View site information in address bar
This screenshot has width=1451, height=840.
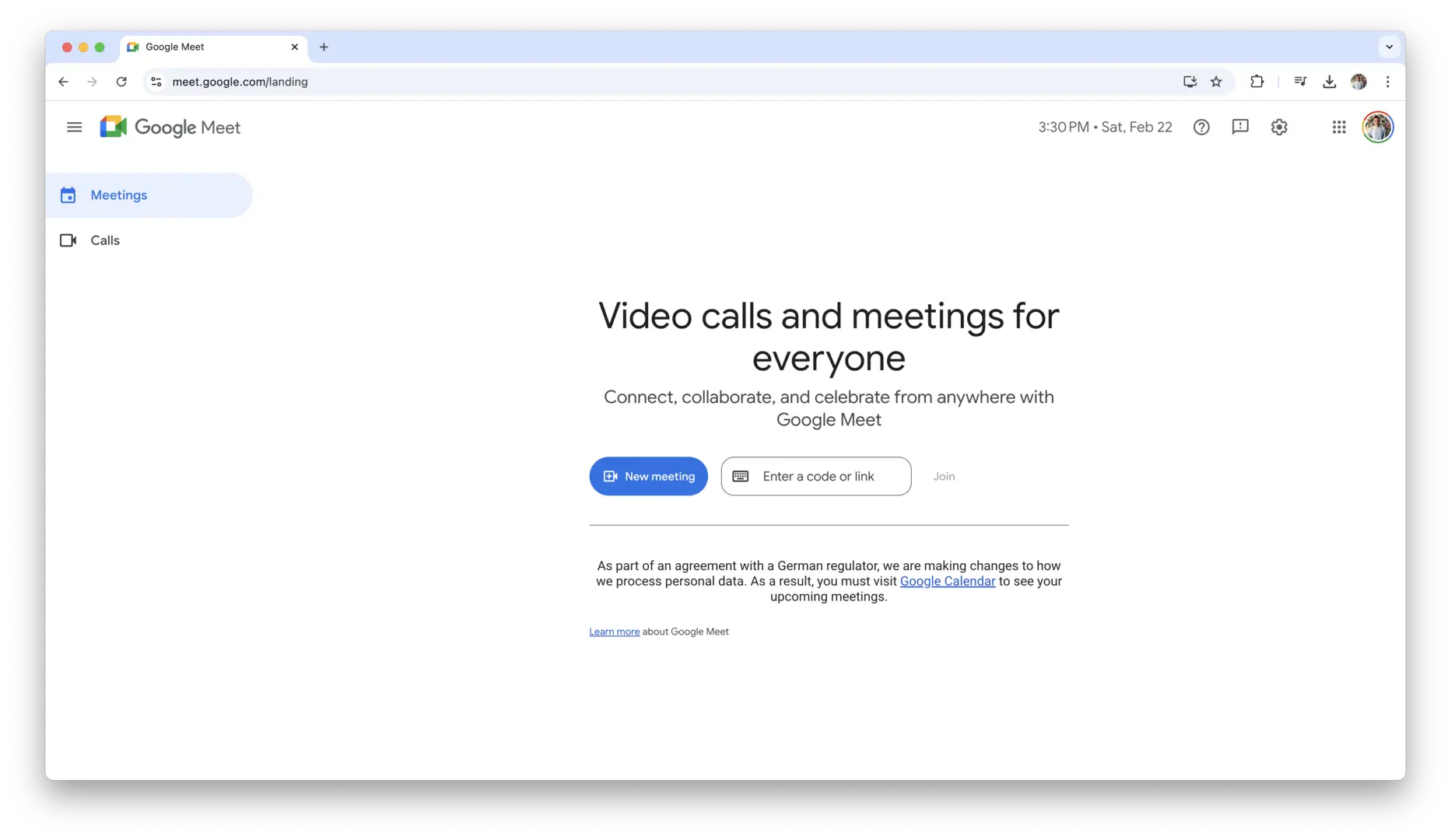(x=156, y=82)
